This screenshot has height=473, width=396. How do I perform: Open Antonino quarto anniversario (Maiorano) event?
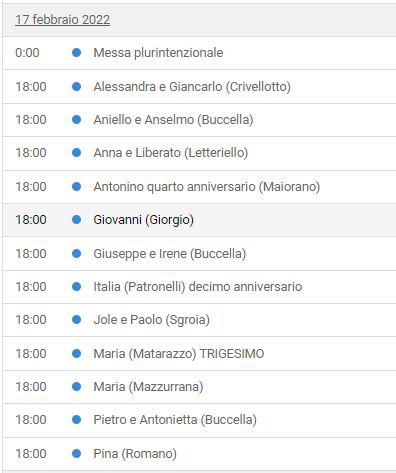[207, 186]
